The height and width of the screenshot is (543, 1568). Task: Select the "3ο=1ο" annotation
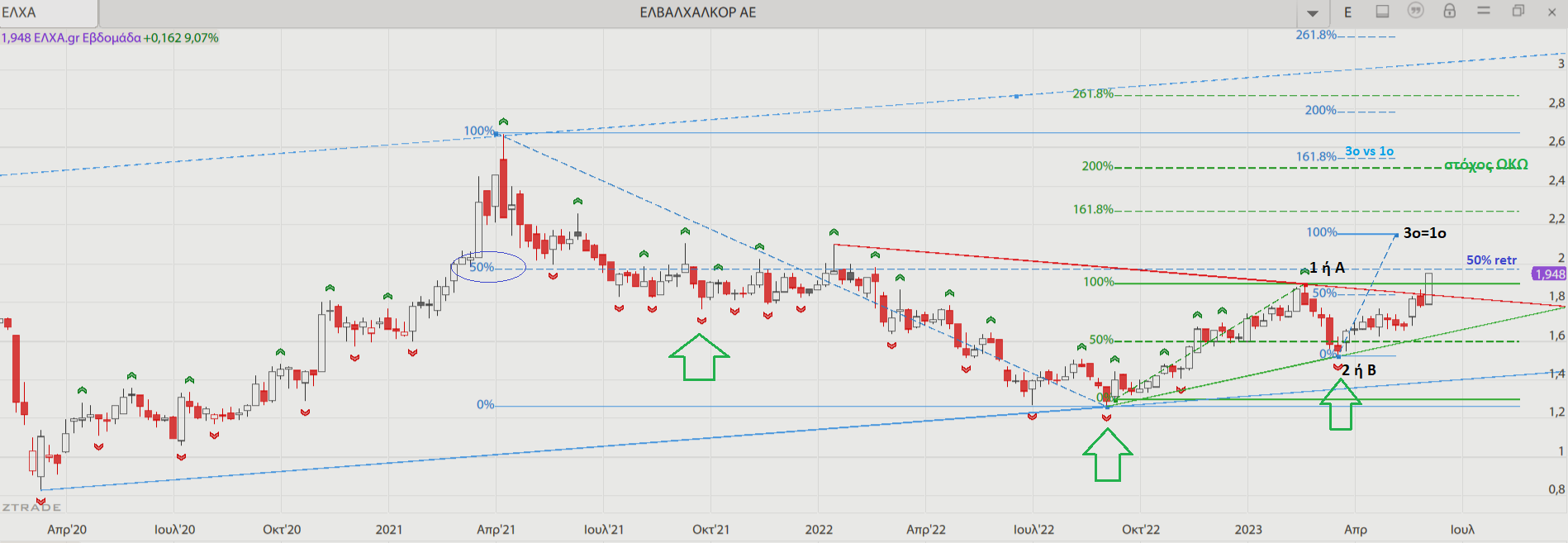(x=1425, y=233)
